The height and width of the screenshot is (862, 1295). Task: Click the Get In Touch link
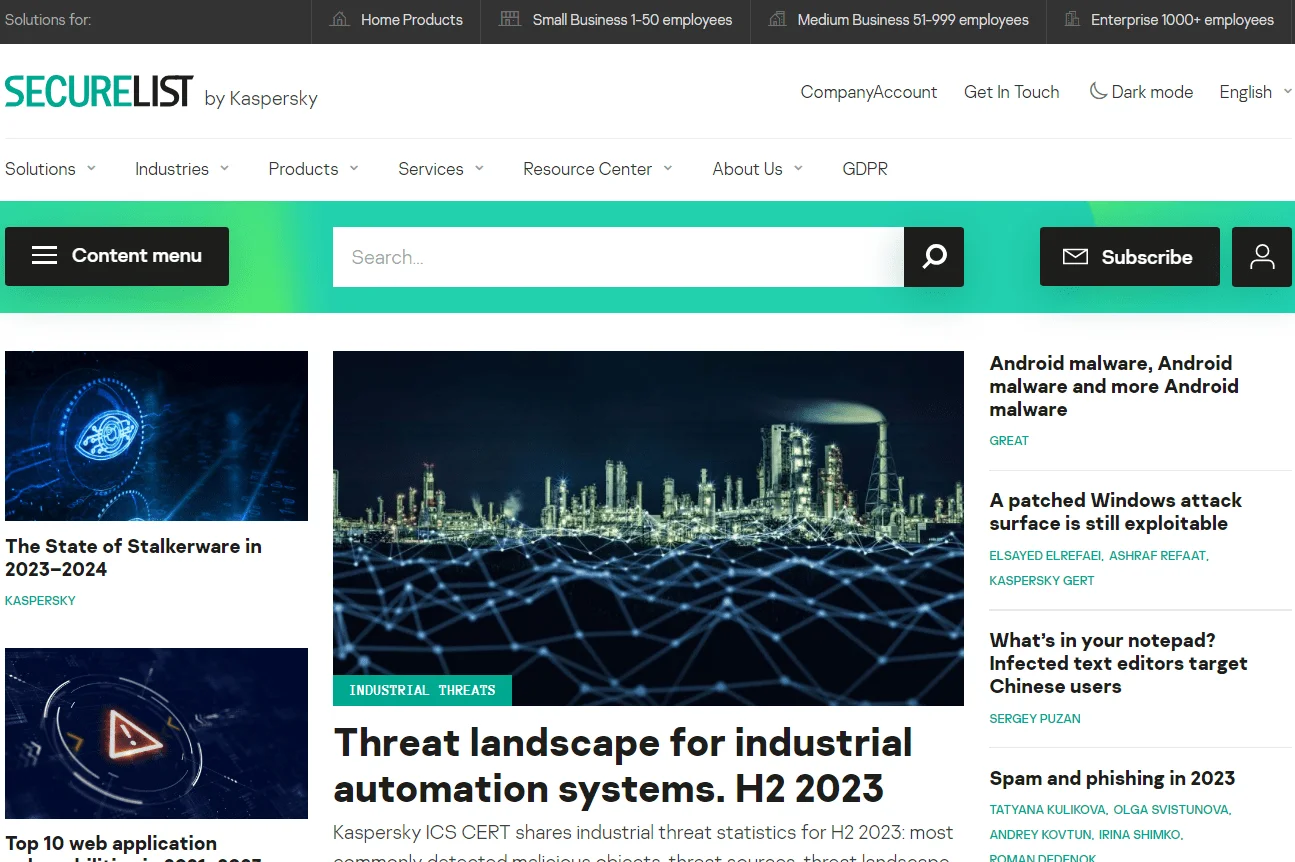pos(1011,92)
